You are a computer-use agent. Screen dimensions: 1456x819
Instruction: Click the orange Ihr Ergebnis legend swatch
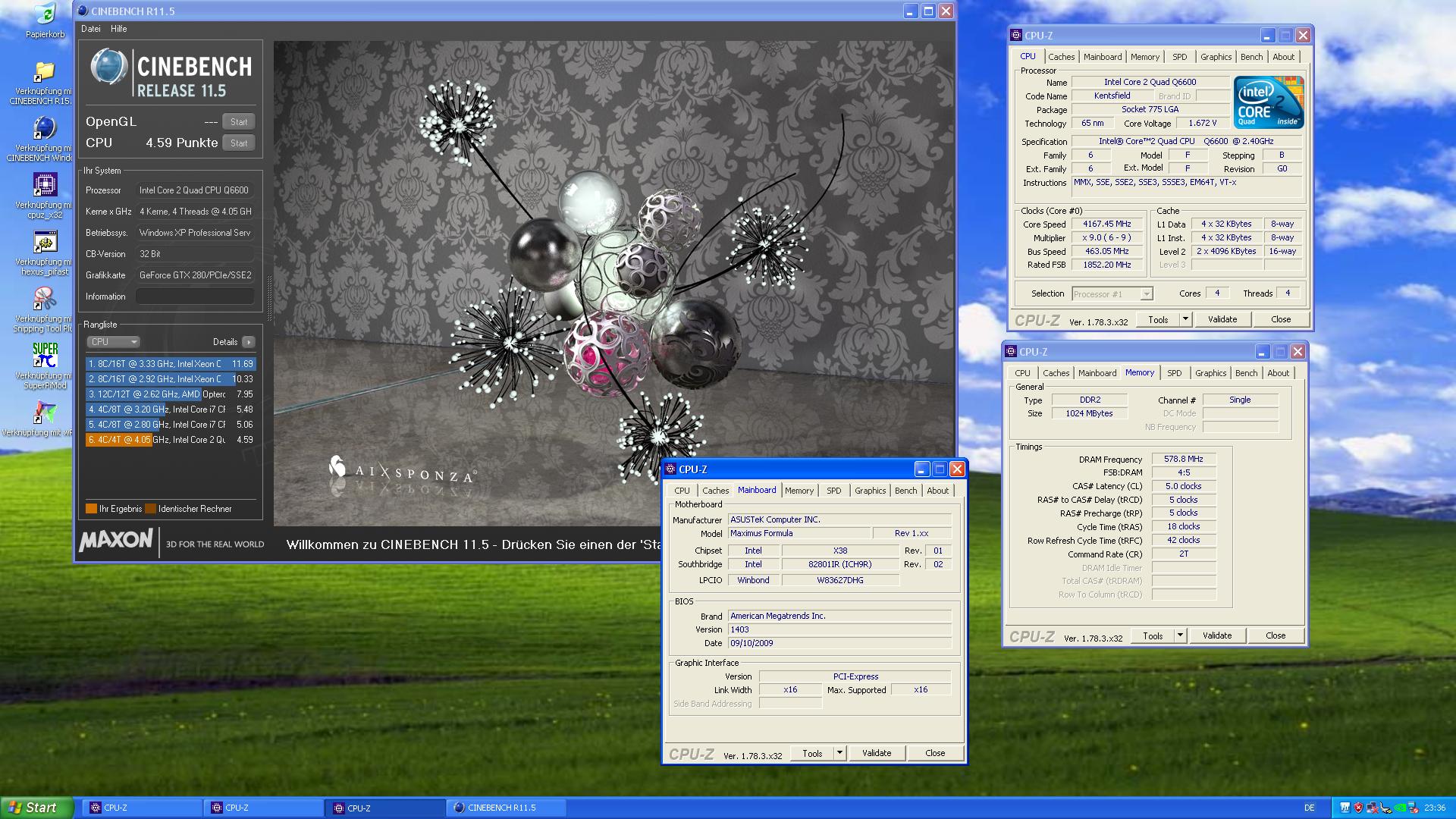tap(91, 509)
